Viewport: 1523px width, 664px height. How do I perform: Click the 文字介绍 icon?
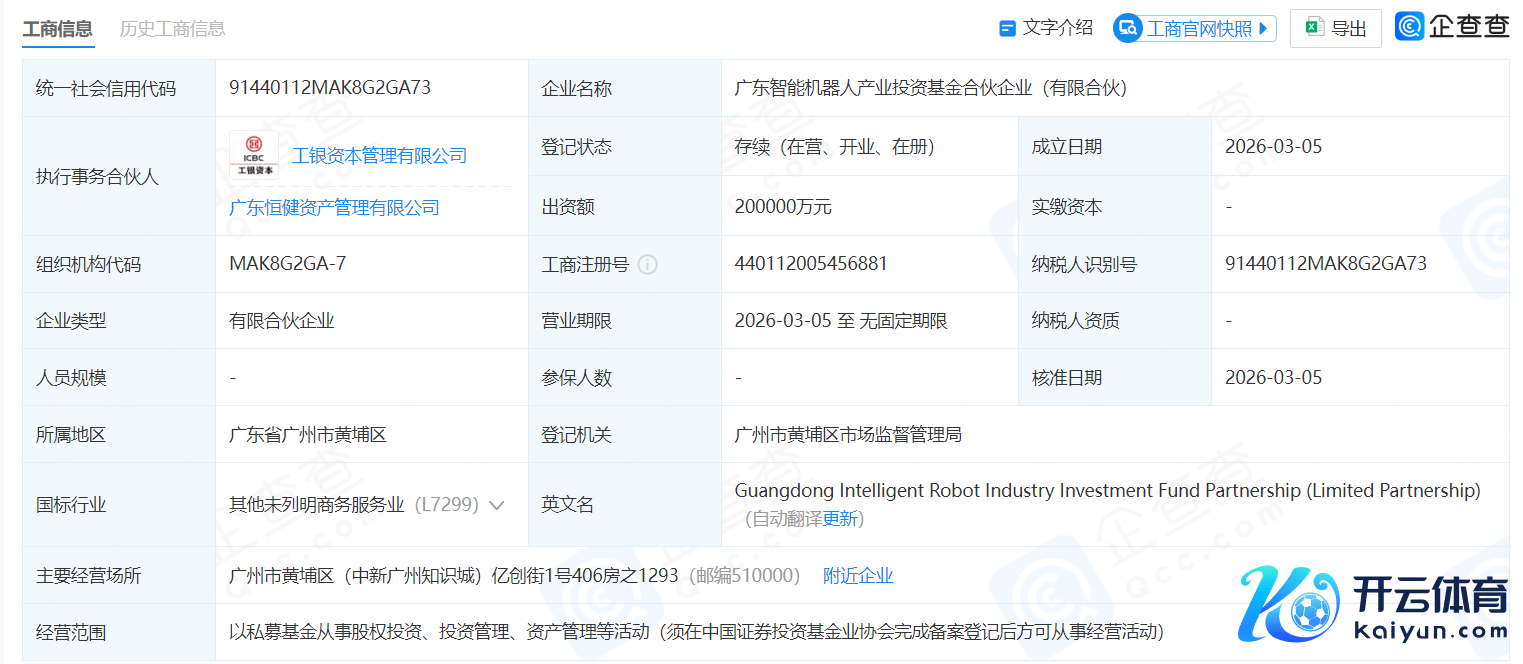pos(1008,29)
